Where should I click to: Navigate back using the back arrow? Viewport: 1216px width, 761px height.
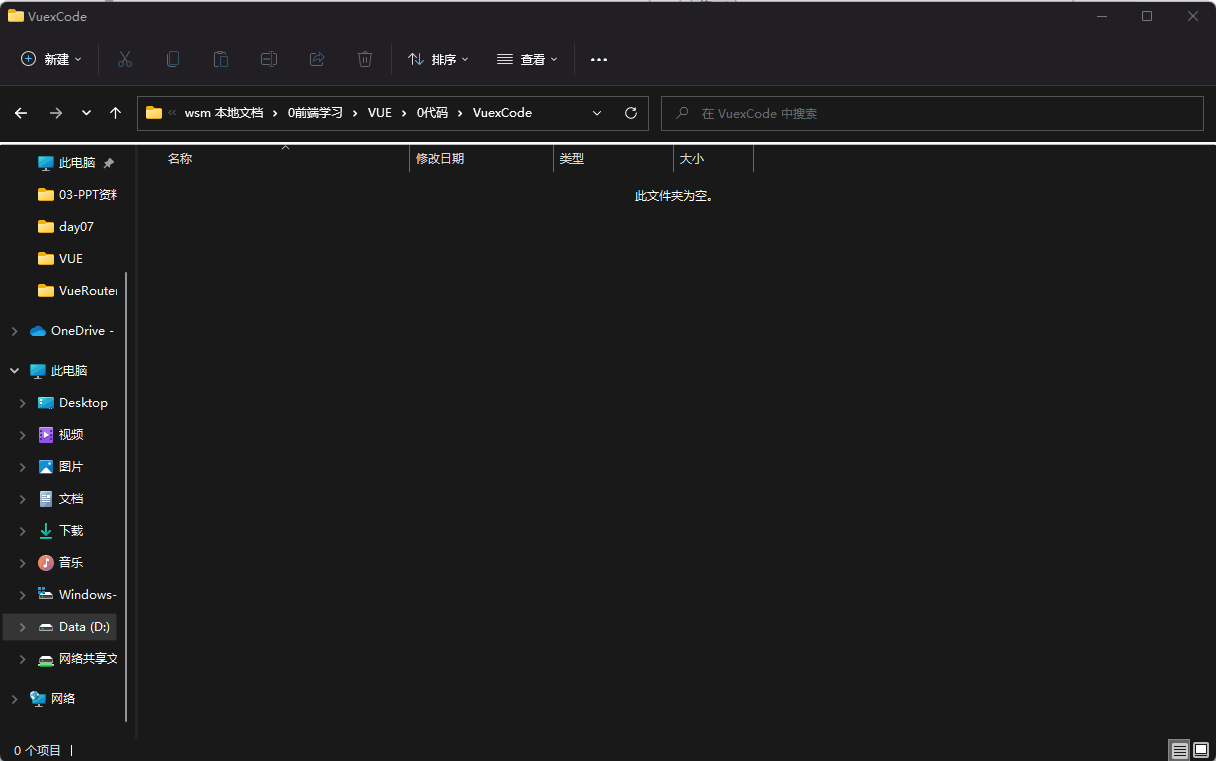(x=20, y=113)
